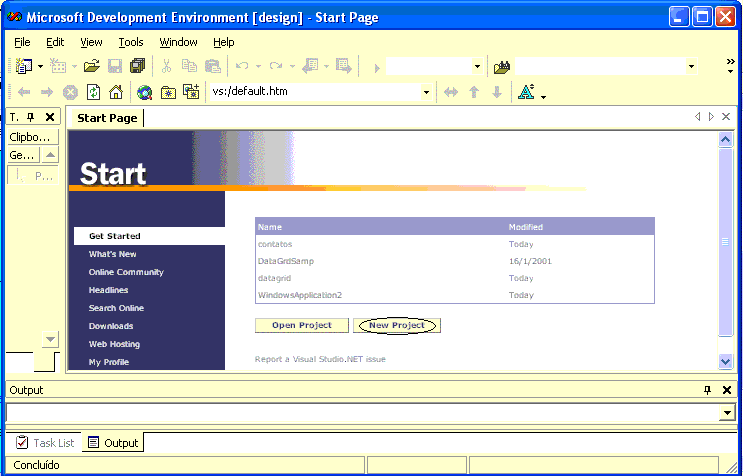Click the Open Project button
The width and height of the screenshot is (743, 476).
(302, 325)
